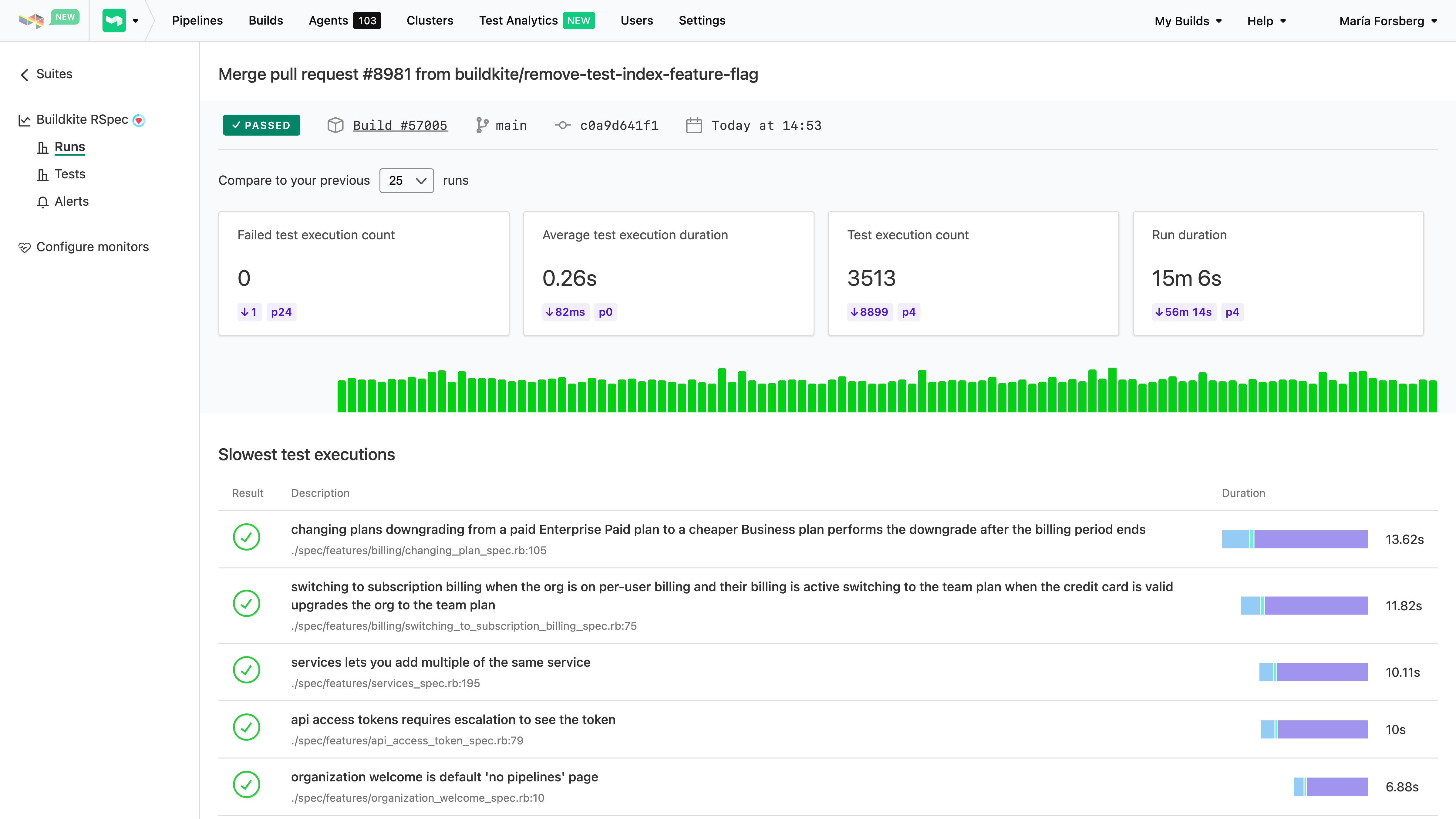
Task: Open Clusters navigation item
Action: pos(430,20)
